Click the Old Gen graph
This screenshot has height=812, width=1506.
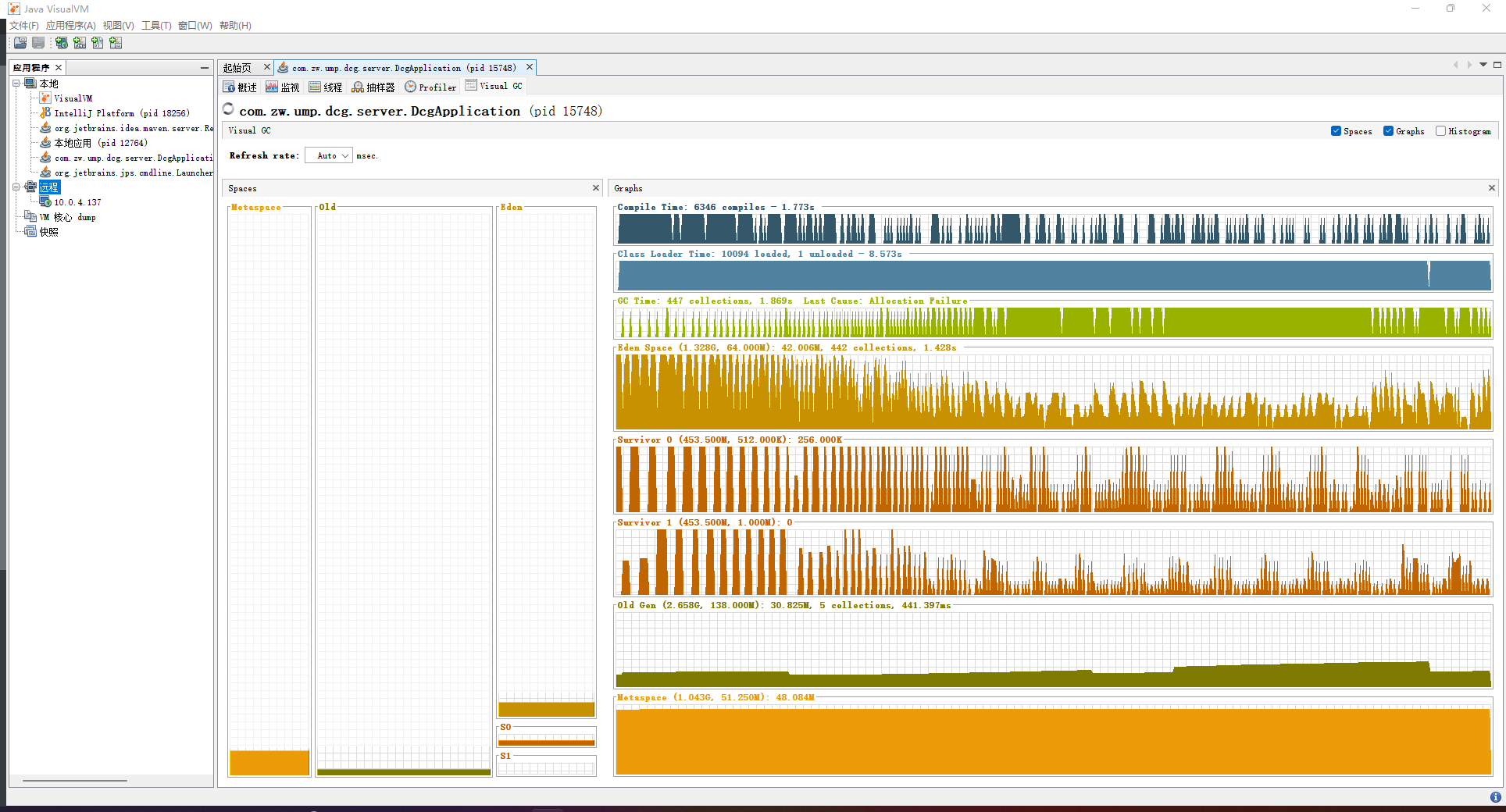pyautogui.click(x=1054, y=650)
